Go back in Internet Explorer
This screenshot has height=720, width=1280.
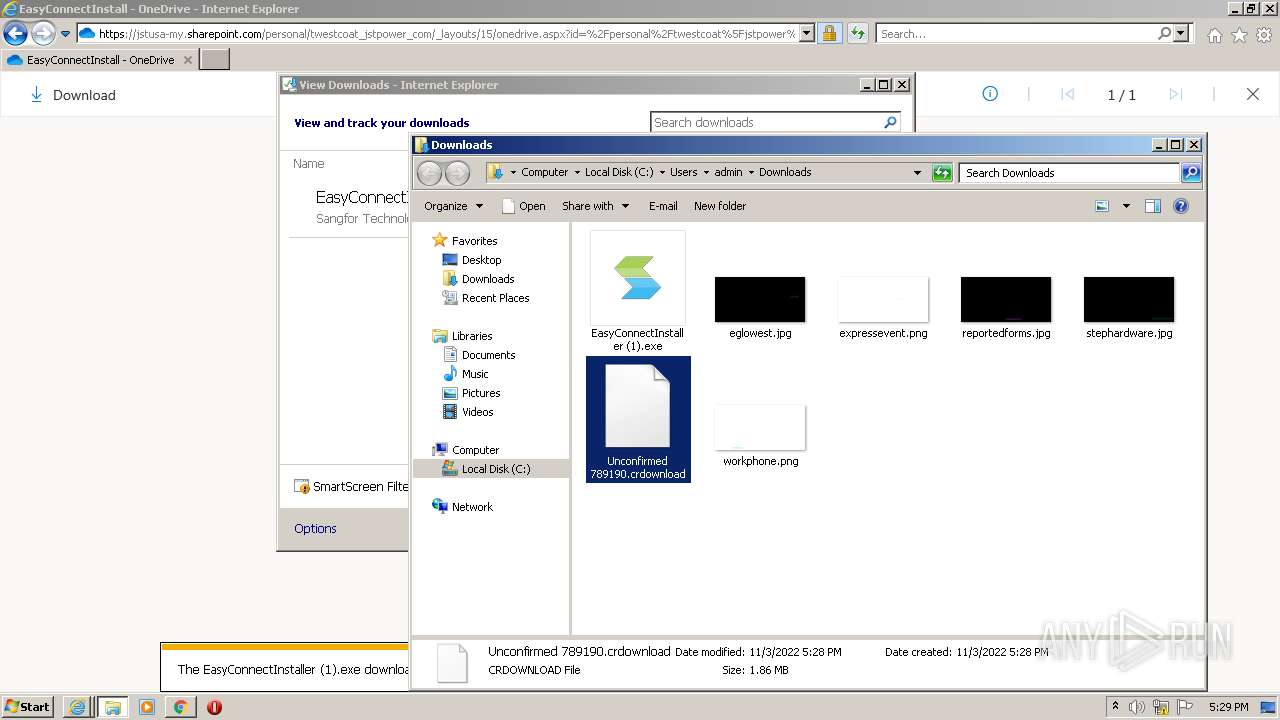pyautogui.click(x=15, y=33)
